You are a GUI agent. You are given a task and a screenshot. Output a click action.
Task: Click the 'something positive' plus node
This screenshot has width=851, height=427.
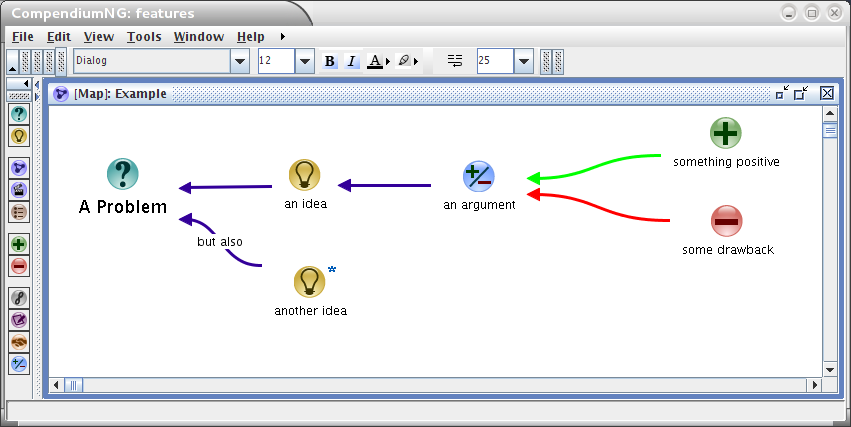[x=726, y=133]
